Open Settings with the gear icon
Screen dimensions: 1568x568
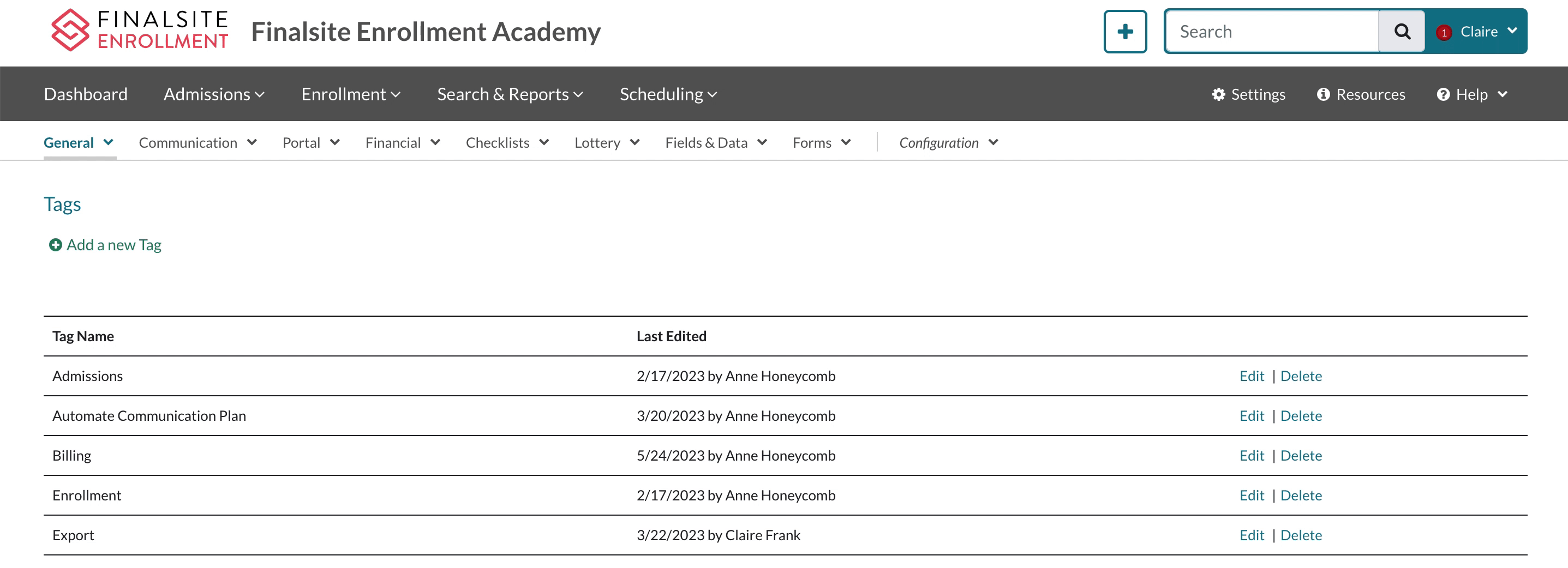coord(1218,94)
